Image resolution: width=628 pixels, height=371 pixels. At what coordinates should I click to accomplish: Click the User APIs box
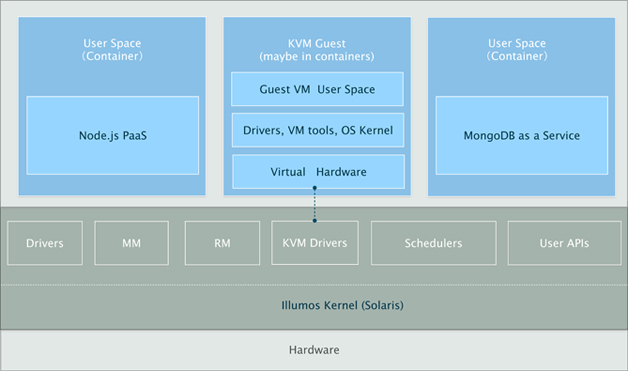[x=564, y=243]
